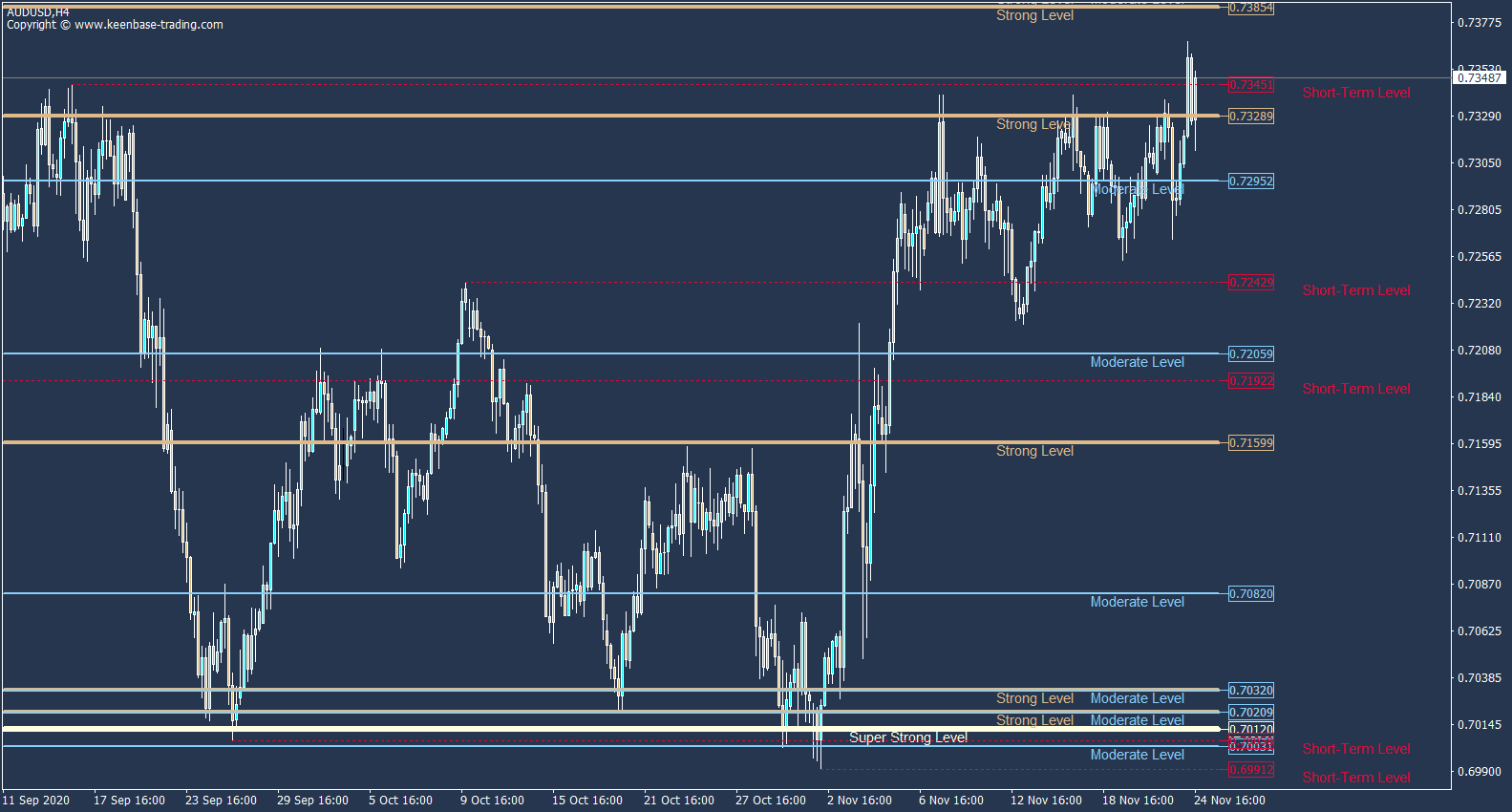Viewport: 1512px width, 812px height.
Task: Click 0.72805 on the price axis
Action: pyautogui.click(x=1479, y=210)
